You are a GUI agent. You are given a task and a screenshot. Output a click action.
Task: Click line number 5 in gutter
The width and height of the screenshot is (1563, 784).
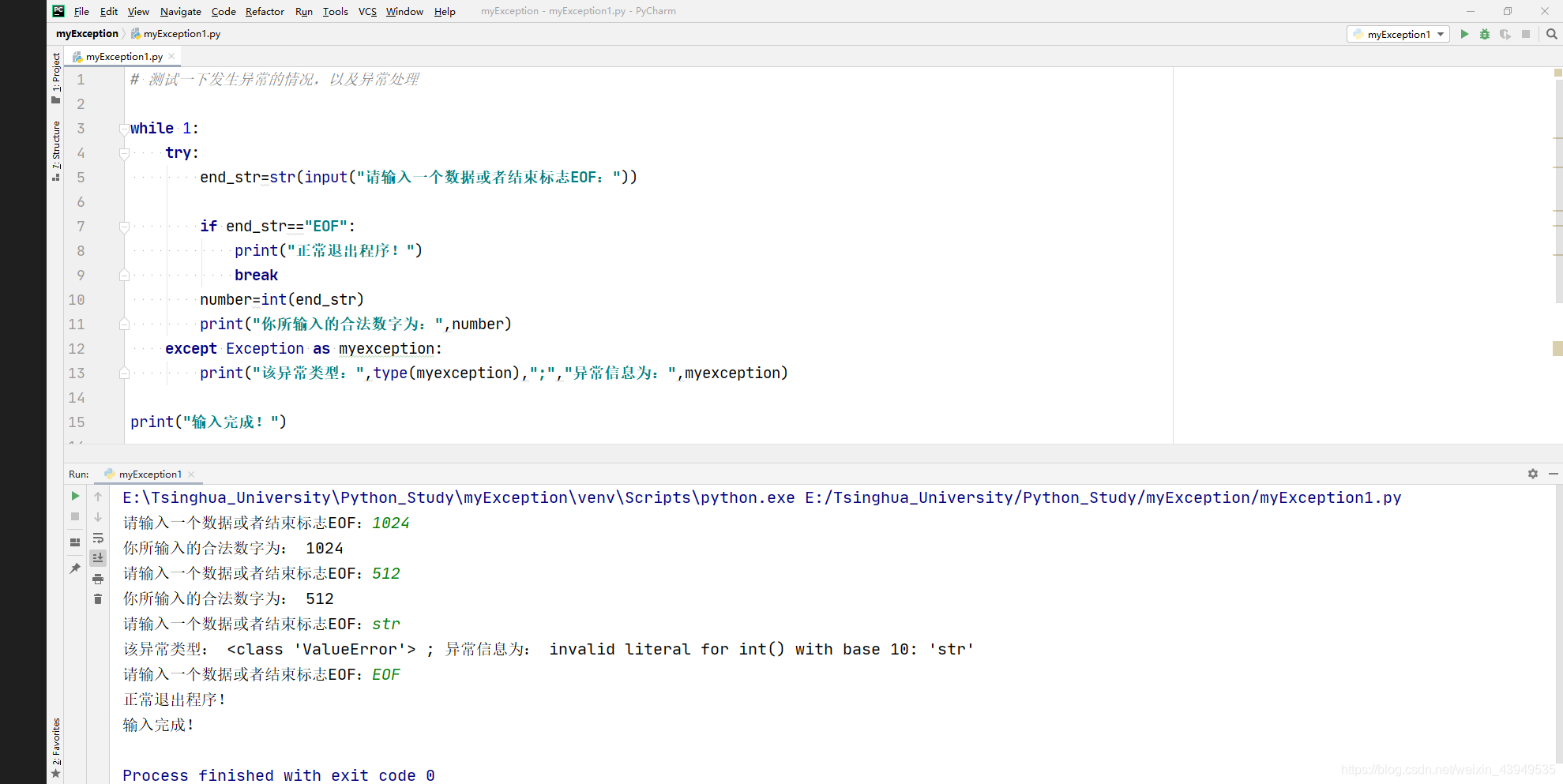click(81, 178)
